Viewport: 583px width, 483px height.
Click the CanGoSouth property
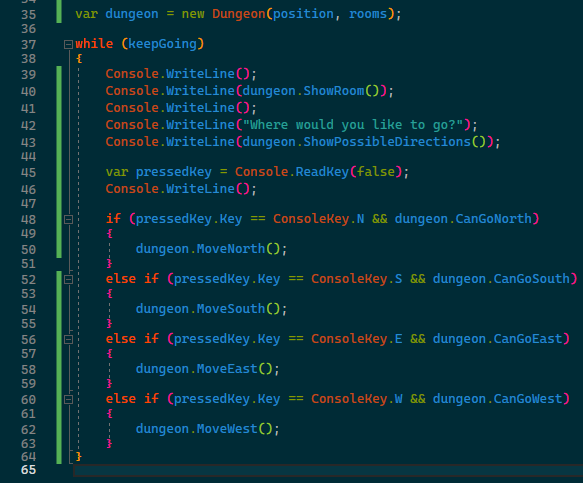pos(532,279)
